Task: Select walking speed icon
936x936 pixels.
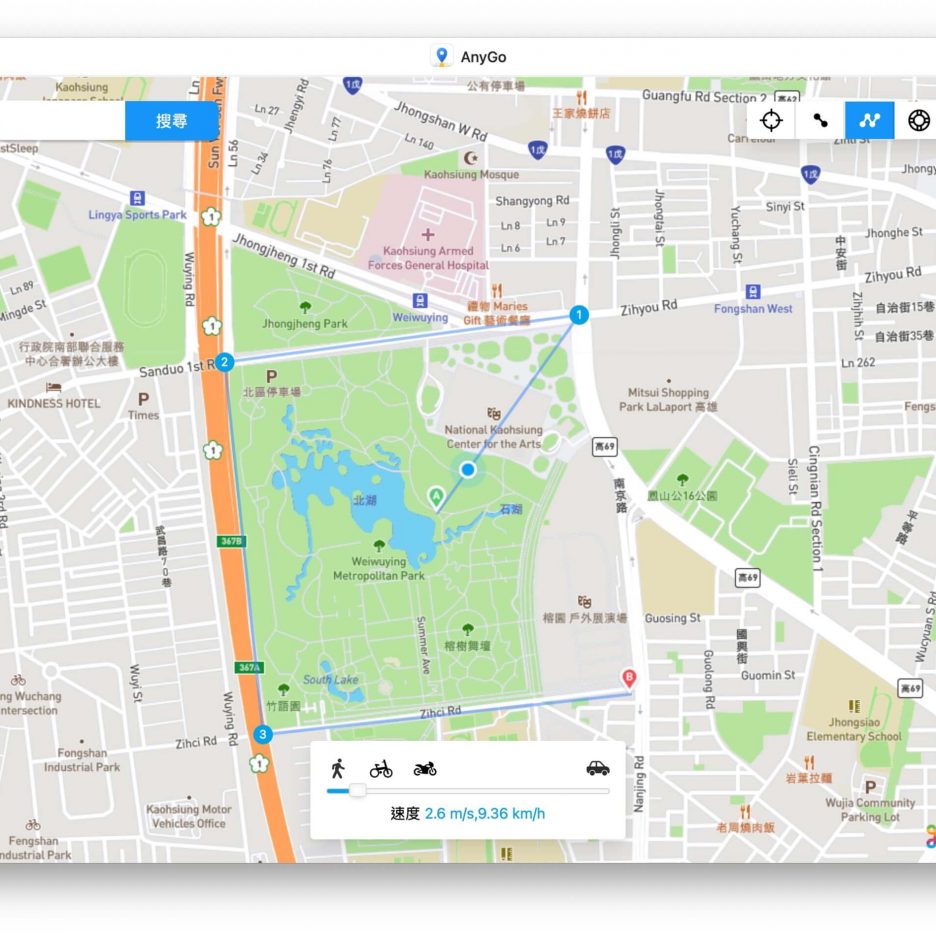Action: (338, 768)
